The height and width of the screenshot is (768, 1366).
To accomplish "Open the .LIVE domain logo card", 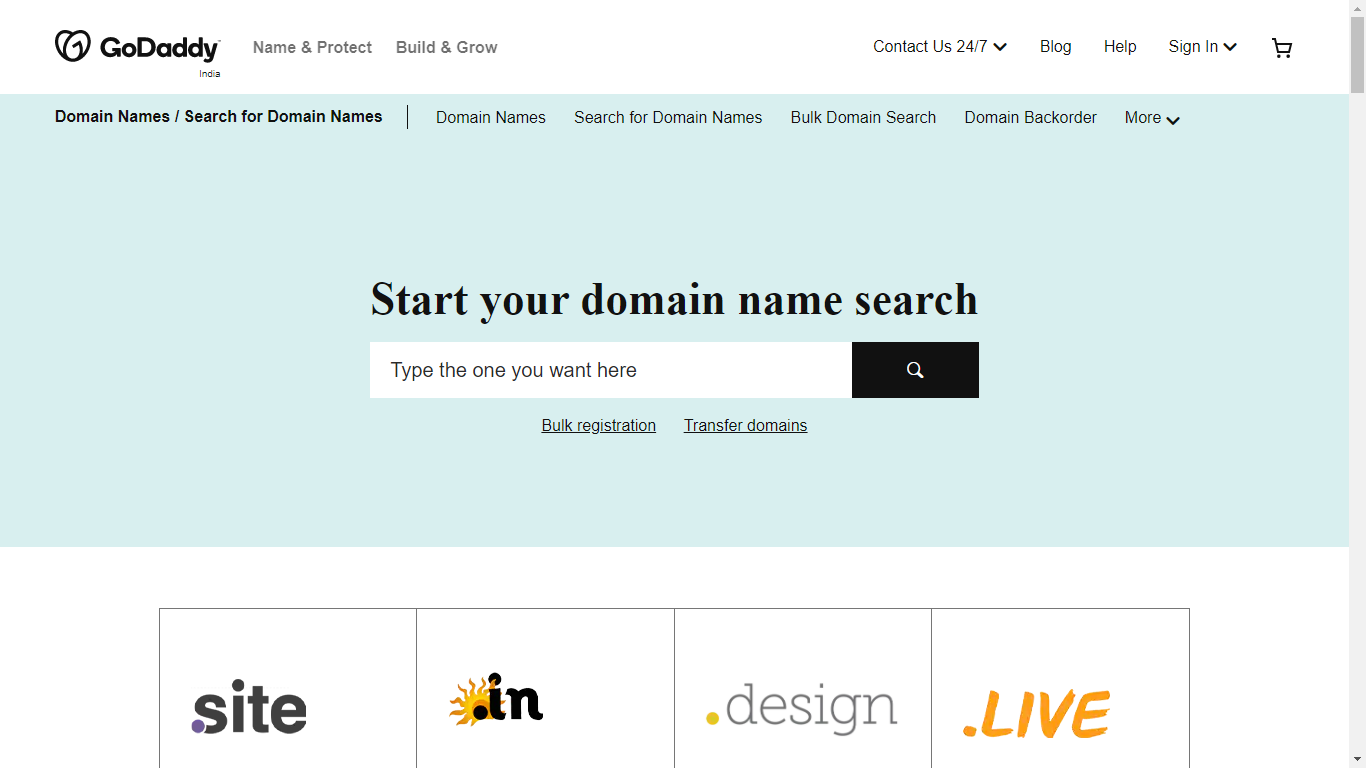I will pyautogui.click(x=1060, y=688).
